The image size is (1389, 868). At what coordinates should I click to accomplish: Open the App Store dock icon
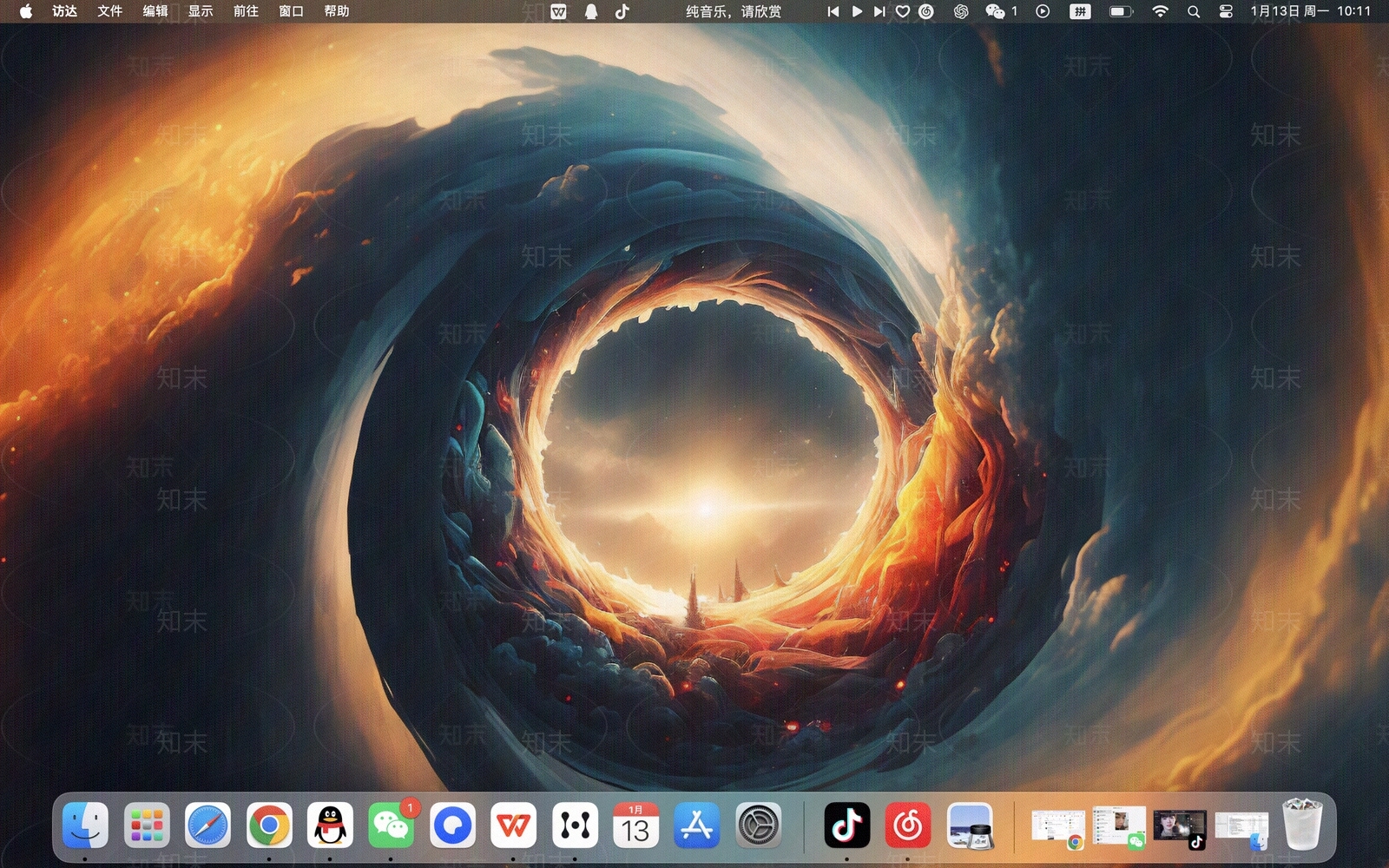(697, 825)
